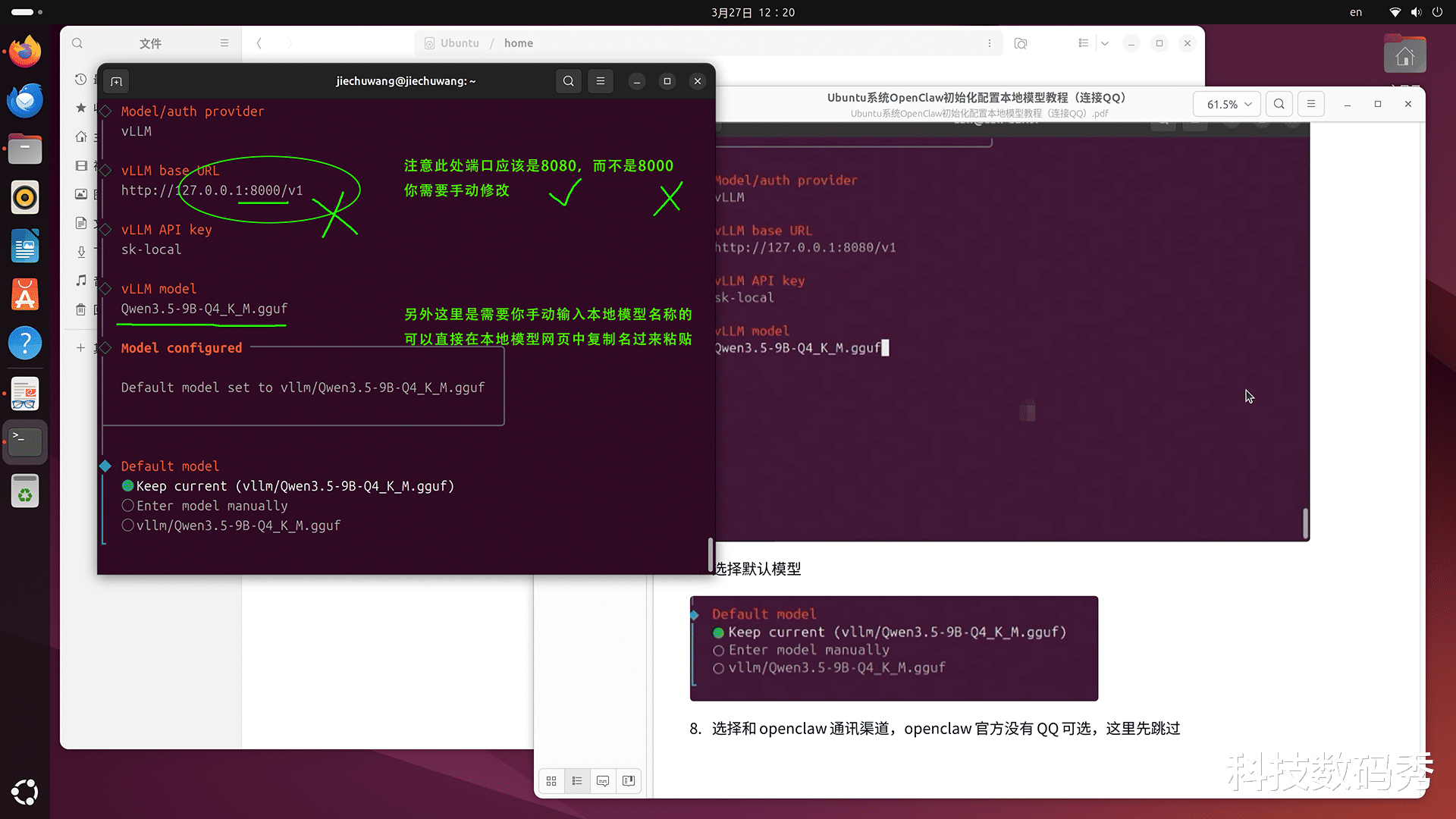Show PDF annotations sidebar view
Image resolution: width=1456 pixels, height=819 pixels.
click(x=603, y=781)
